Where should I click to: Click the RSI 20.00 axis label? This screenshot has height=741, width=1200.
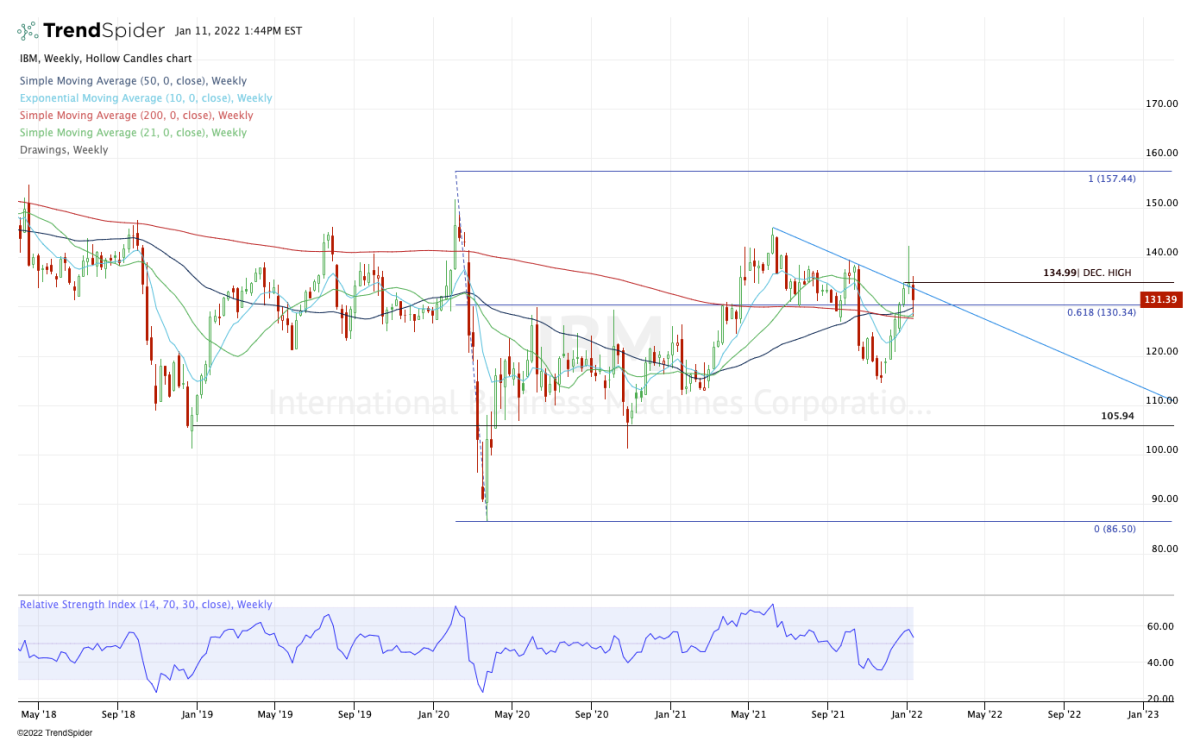(1158, 699)
